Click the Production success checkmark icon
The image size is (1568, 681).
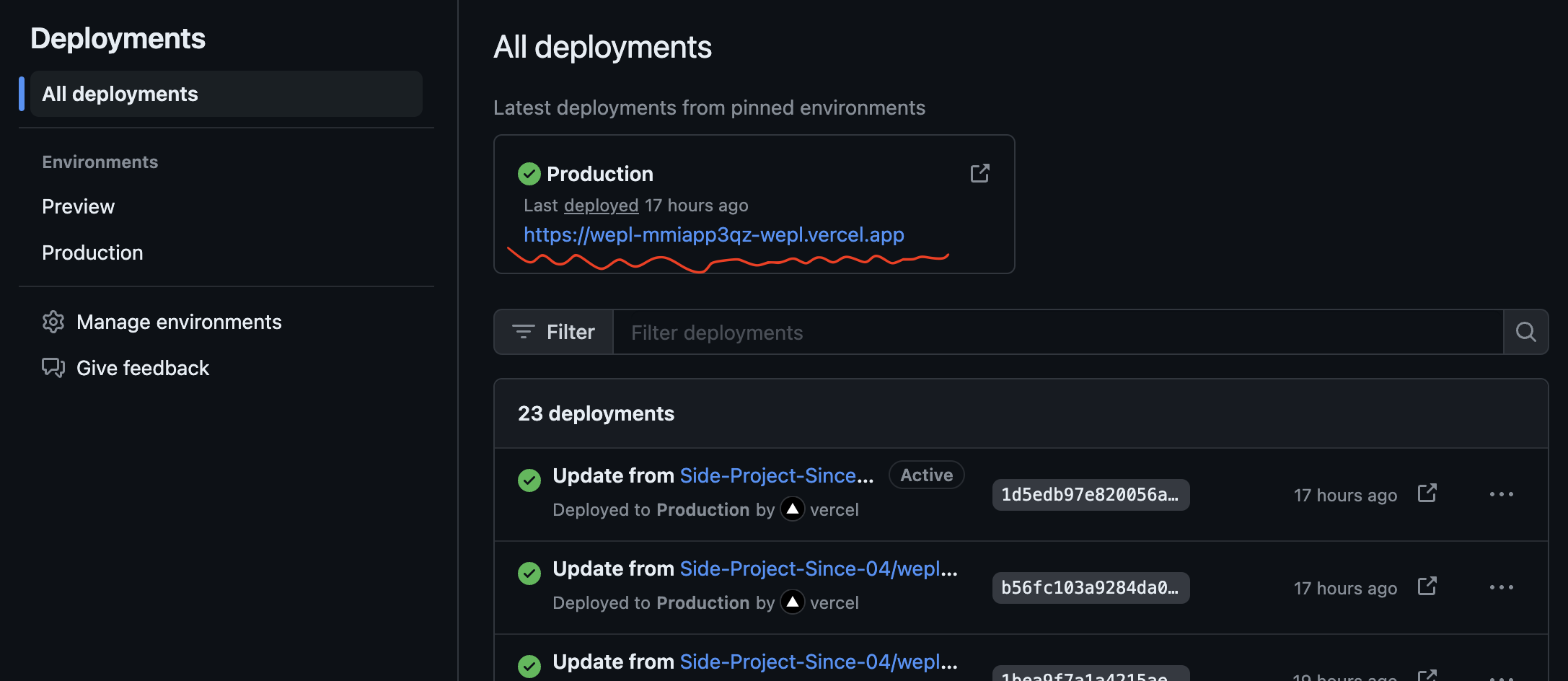click(529, 174)
